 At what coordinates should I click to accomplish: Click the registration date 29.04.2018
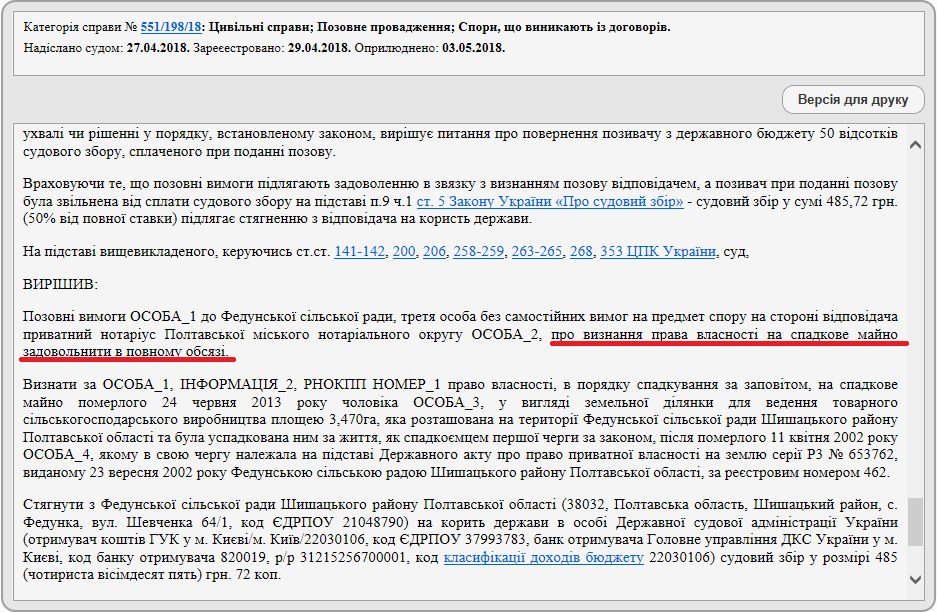point(319,48)
